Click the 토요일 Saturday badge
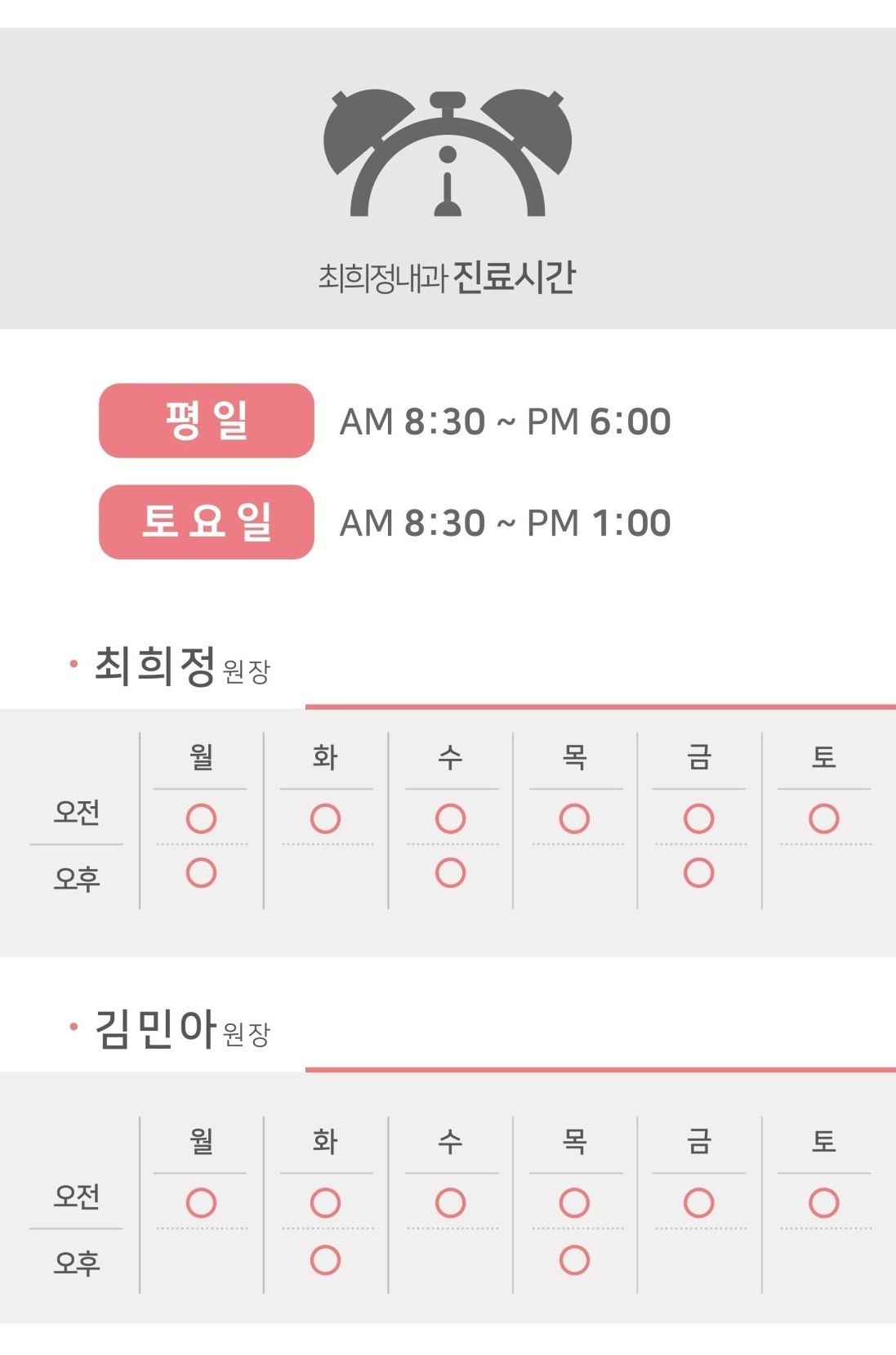 (207, 522)
